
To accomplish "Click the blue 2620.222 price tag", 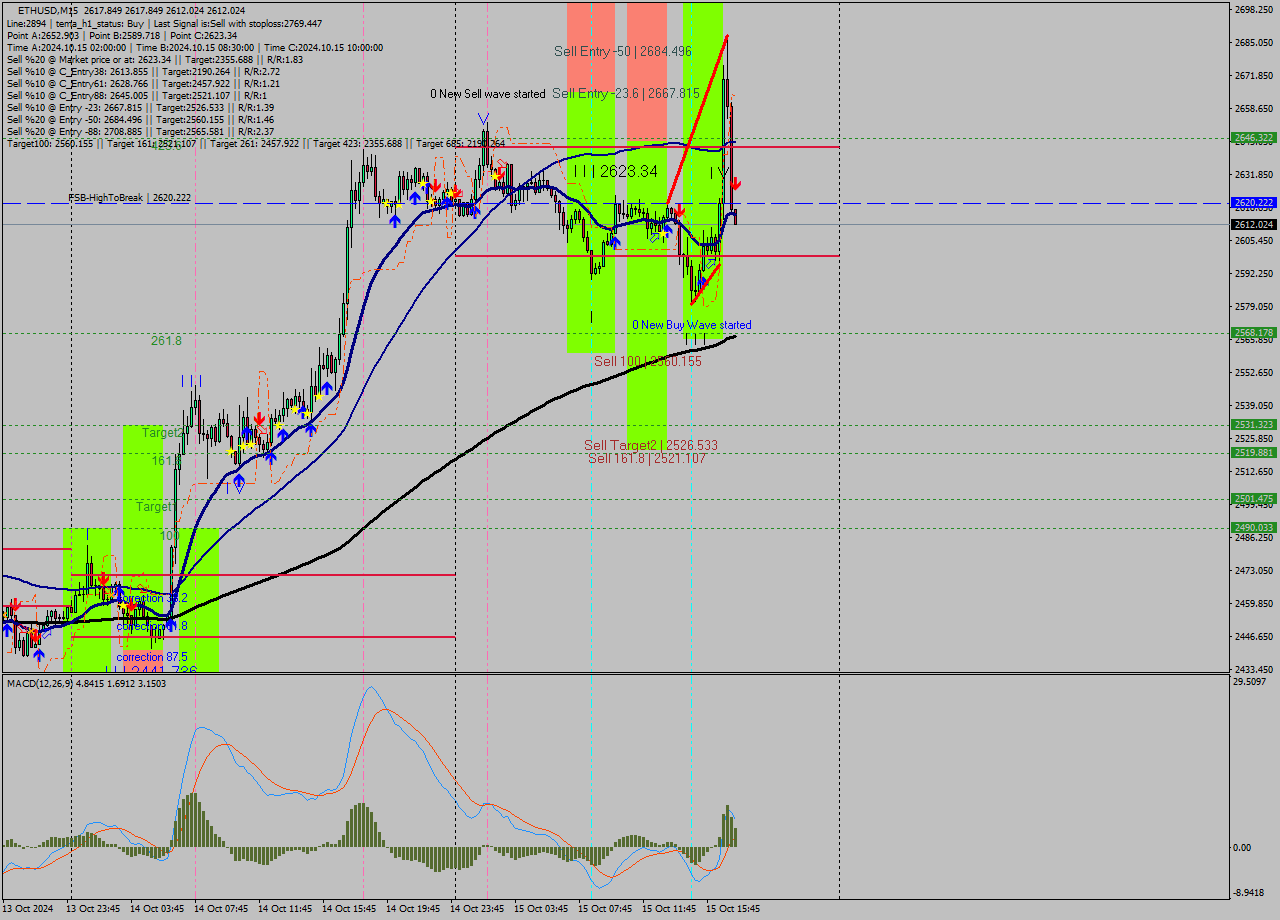I will click(x=1254, y=203).
